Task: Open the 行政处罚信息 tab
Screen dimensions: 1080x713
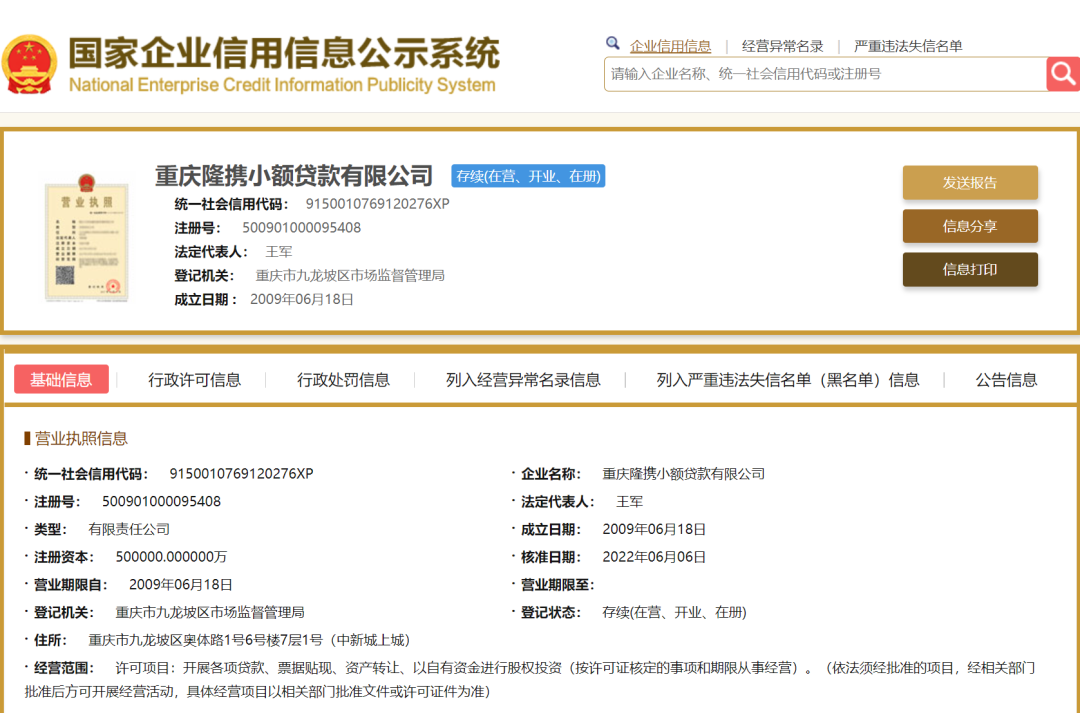Action: pyautogui.click(x=343, y=380)
